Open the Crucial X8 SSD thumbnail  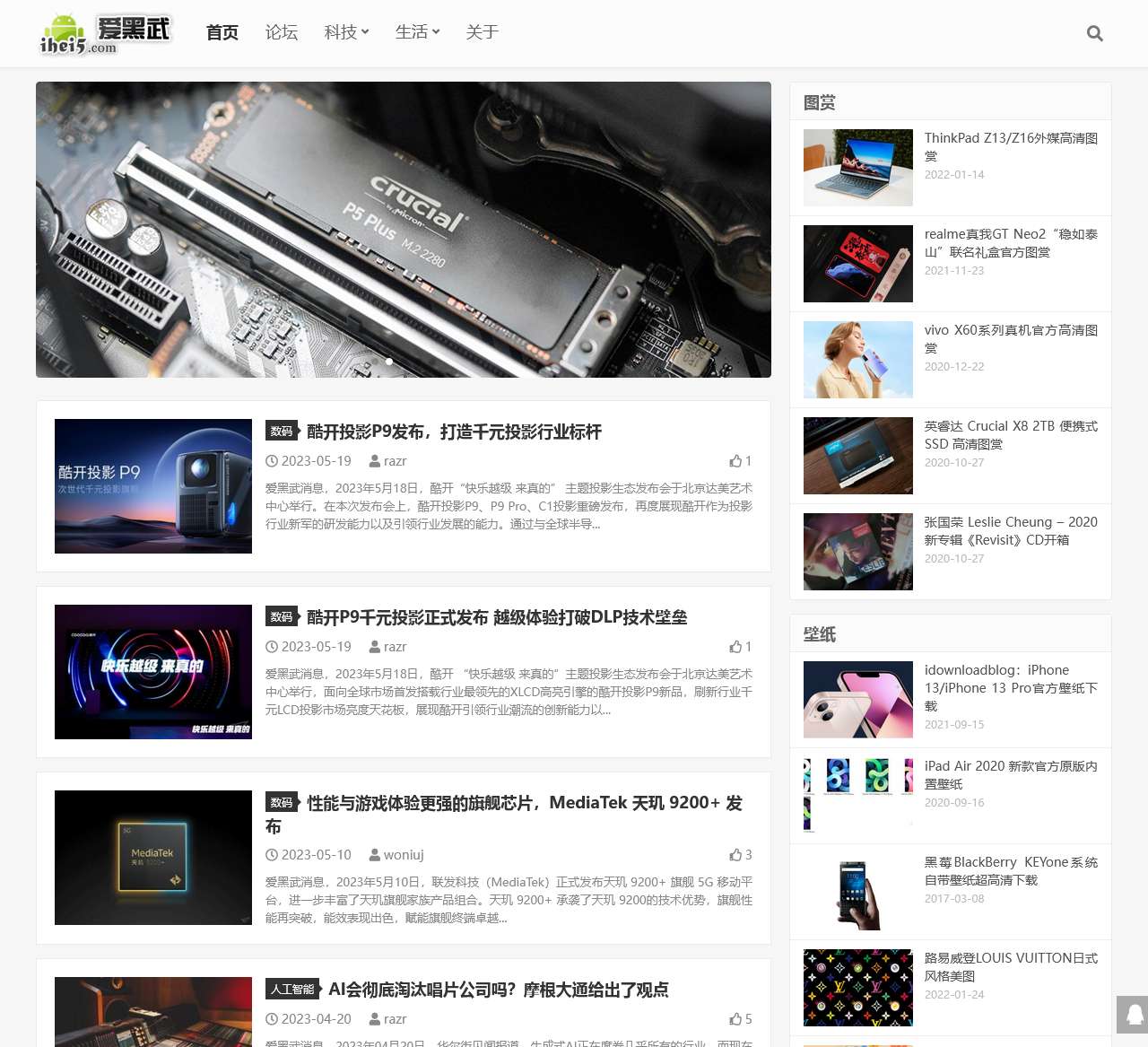coord(858,456)
